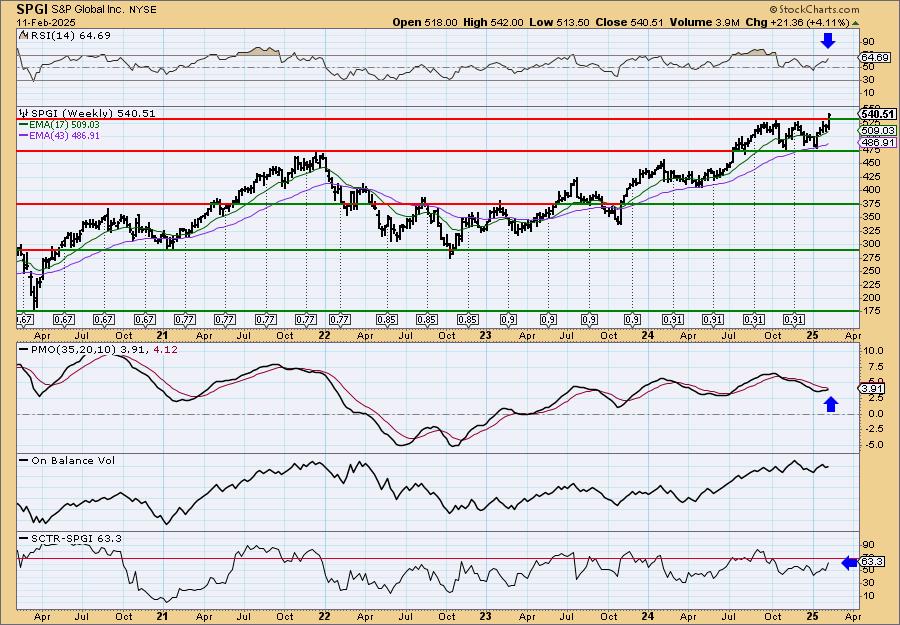This screenshot has width=900, height=625.
Task: Click the RSI(14) 64.69 indicator legend
Action: (71, 36)
